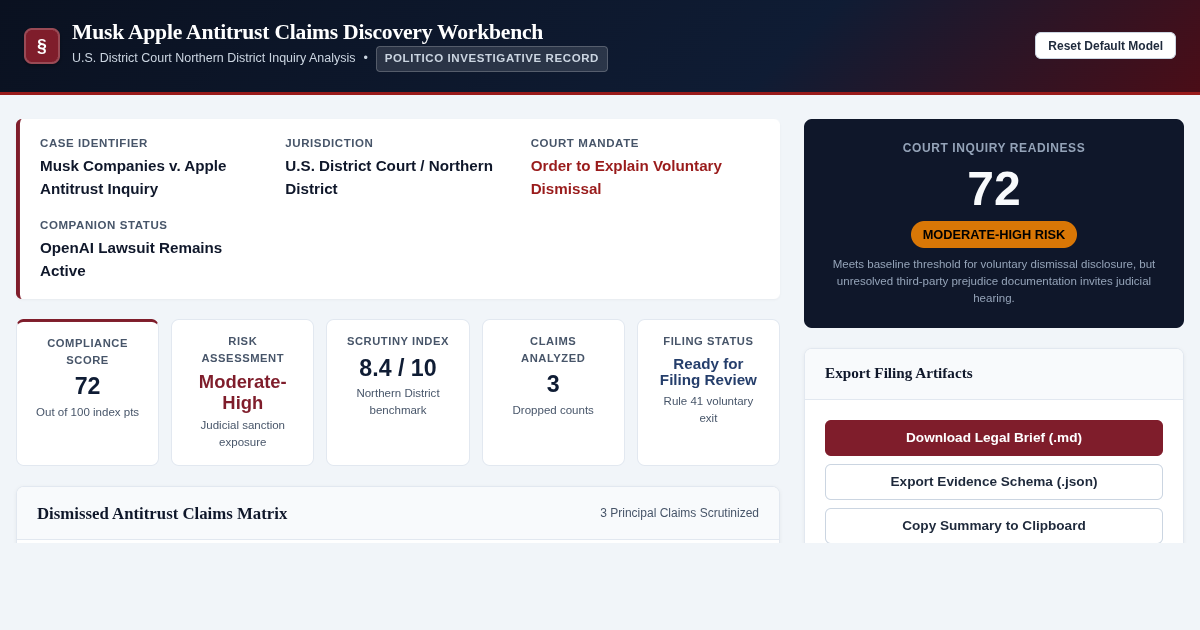Click 'Musk Companies v. Apple Antitrust Inquiry' text

[133, 177]
